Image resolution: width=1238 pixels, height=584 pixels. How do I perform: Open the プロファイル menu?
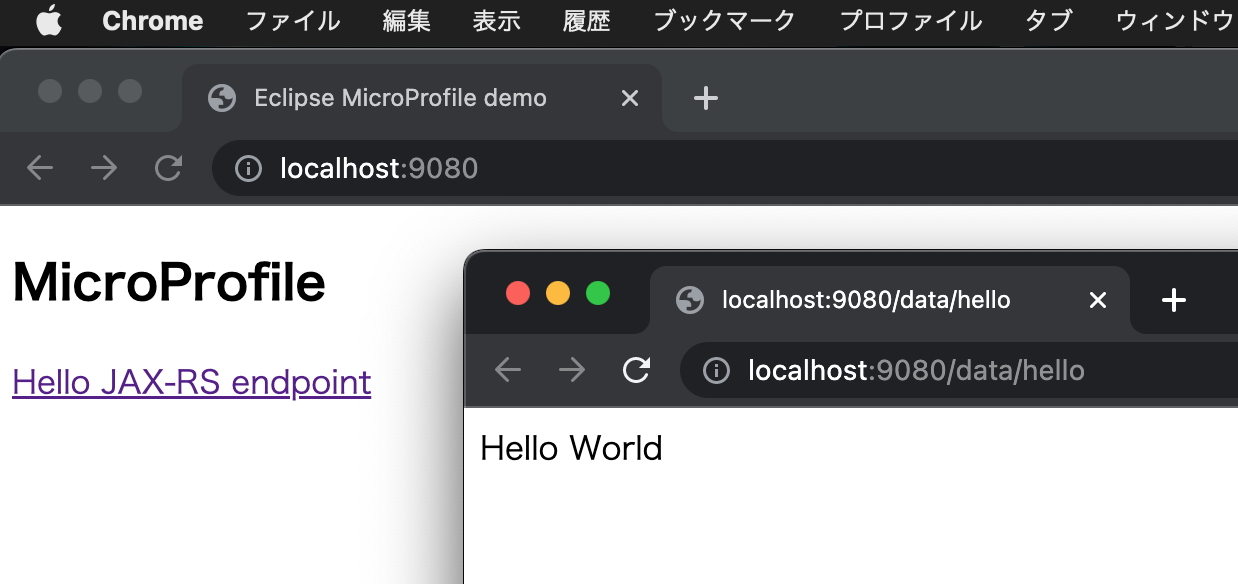911,21
